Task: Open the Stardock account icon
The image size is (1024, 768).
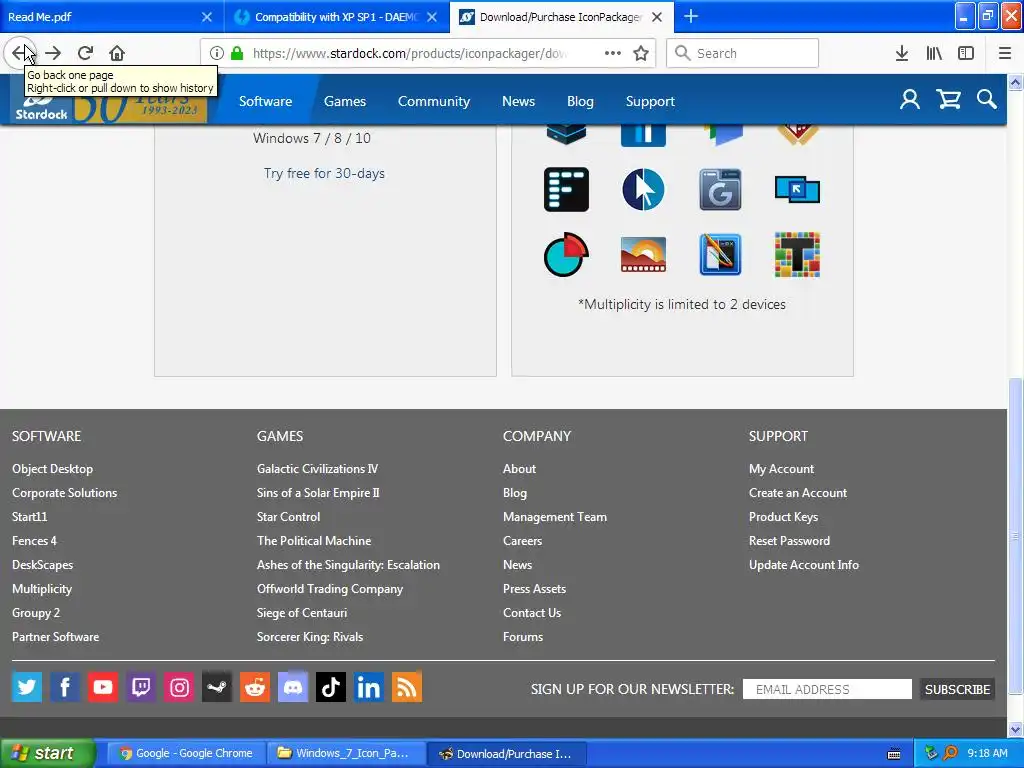Action: 910,99
